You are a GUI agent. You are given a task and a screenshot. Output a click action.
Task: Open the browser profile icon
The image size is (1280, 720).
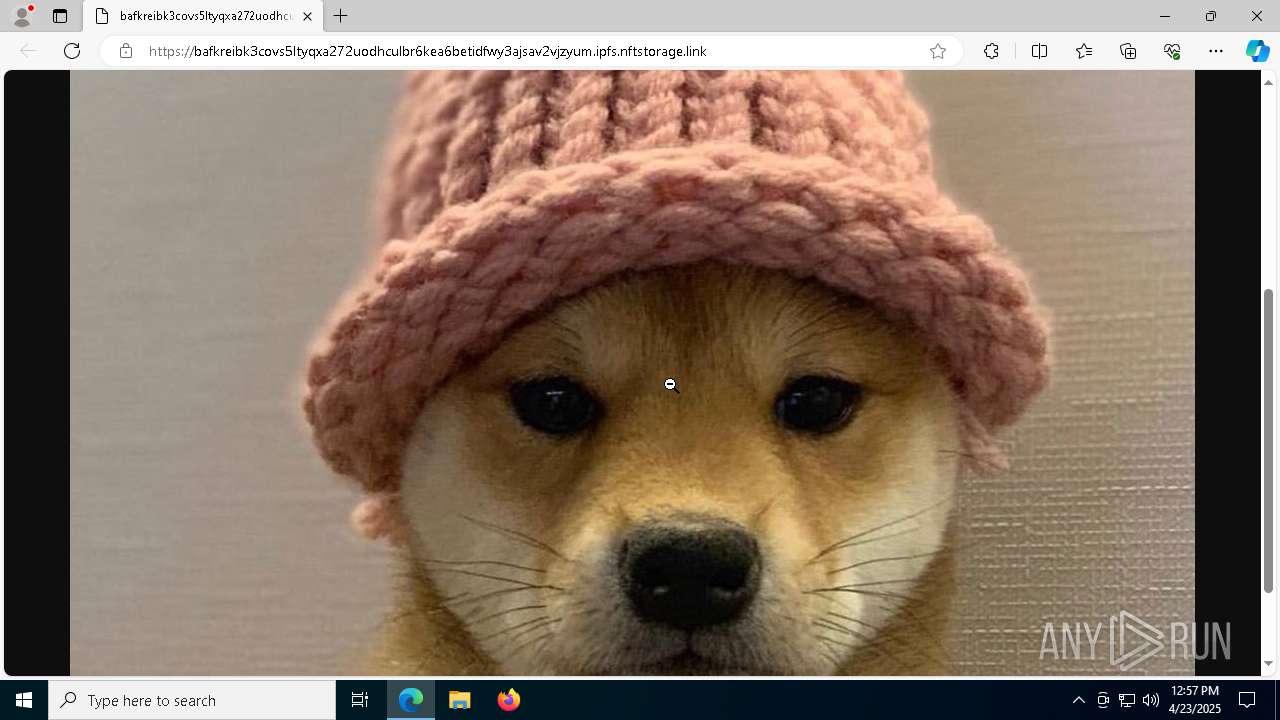[x=22, y=16]
